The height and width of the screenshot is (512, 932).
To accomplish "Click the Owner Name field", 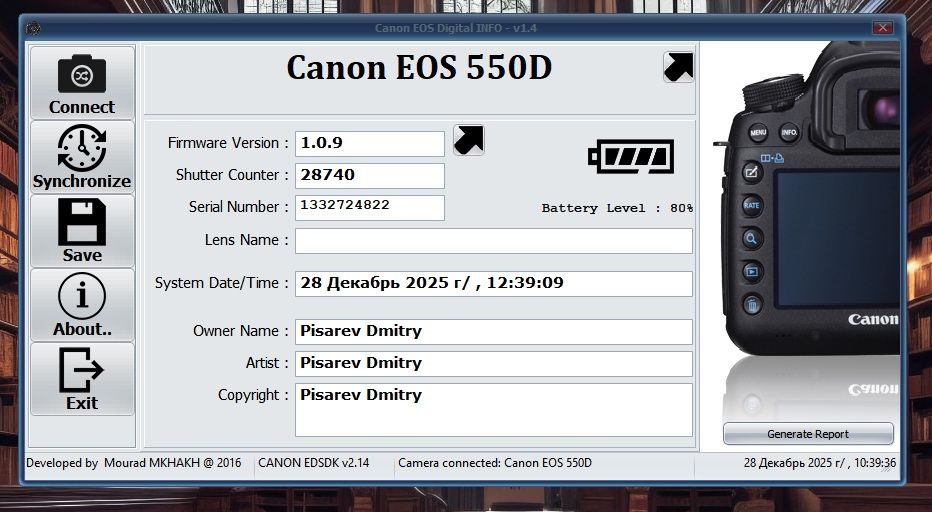I will [x=494, y=331].
